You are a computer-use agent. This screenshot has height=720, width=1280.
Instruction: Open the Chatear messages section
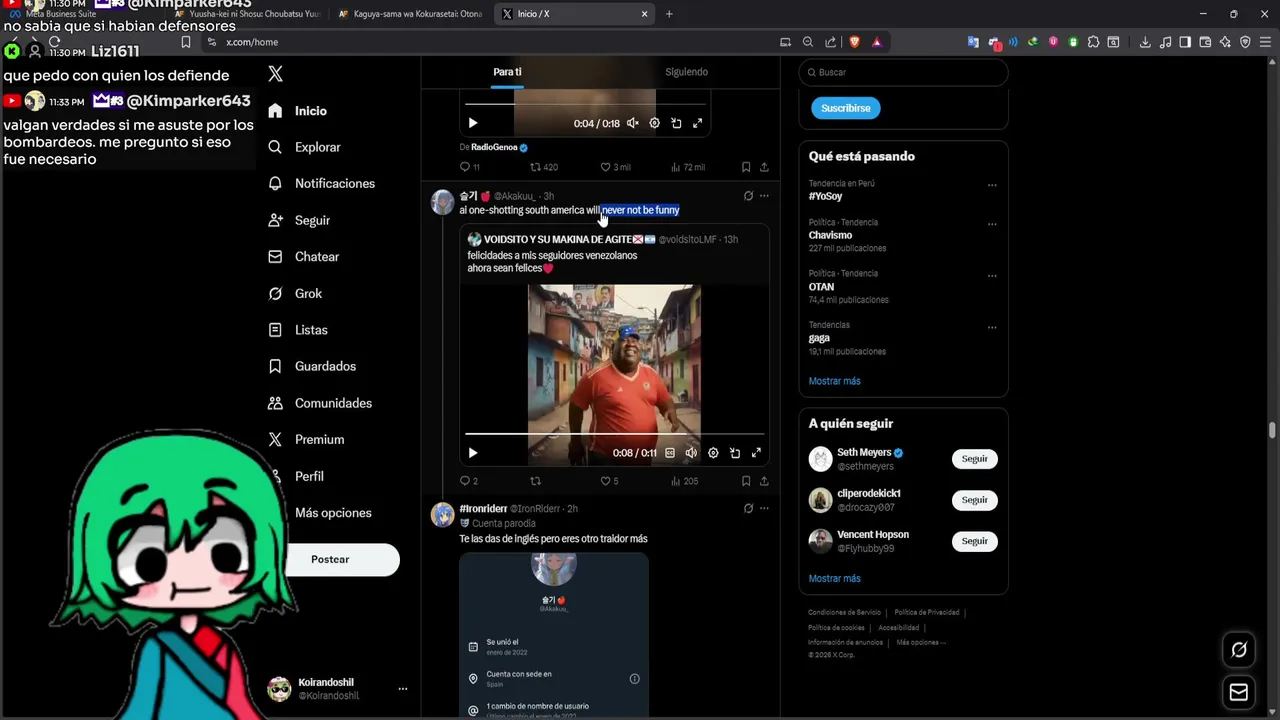(304, 257)
